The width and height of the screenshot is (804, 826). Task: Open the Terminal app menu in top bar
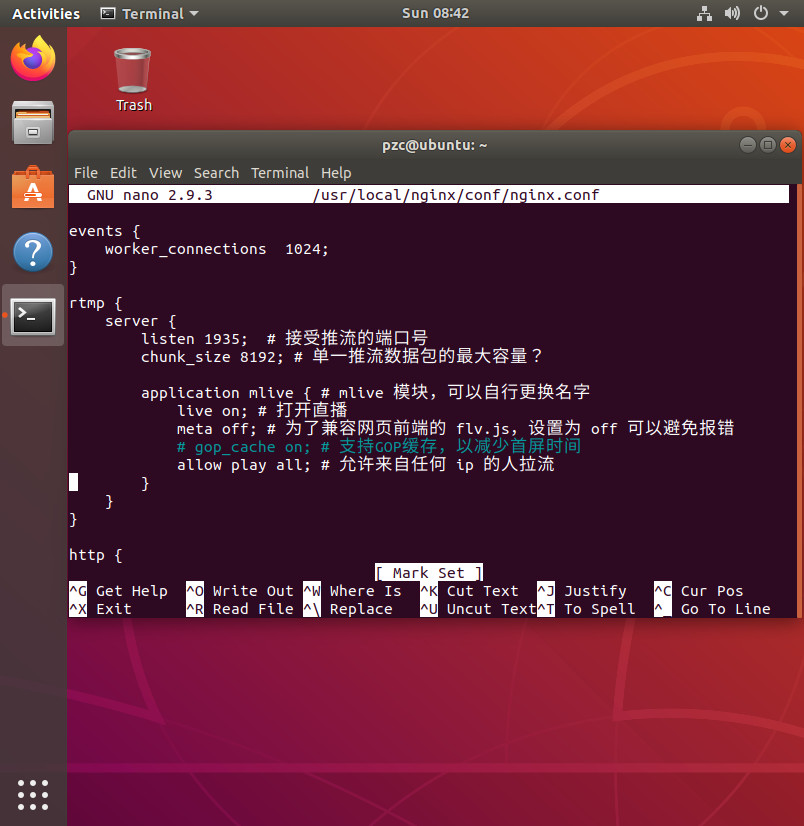click(x=150, y=13)
